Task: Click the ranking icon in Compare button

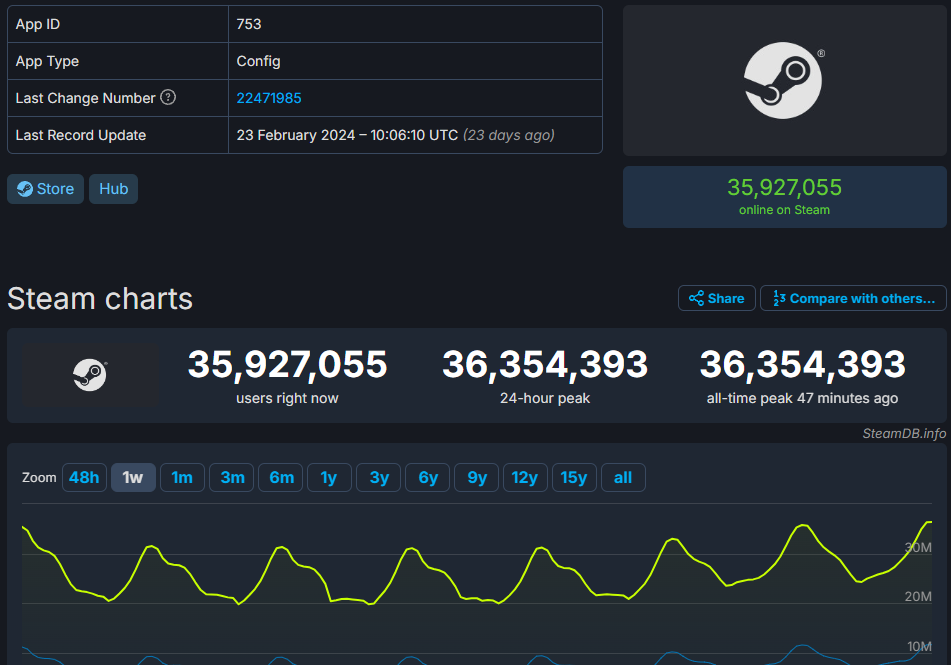Action: [779, 298]
